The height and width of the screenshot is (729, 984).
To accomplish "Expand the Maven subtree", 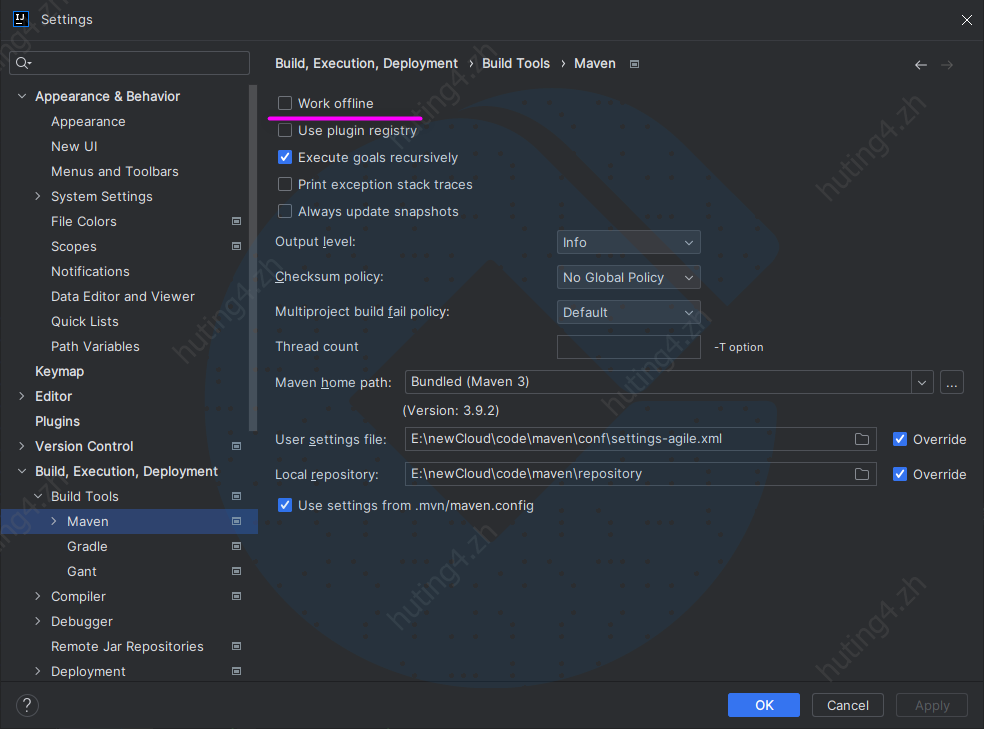I will 54,521.
